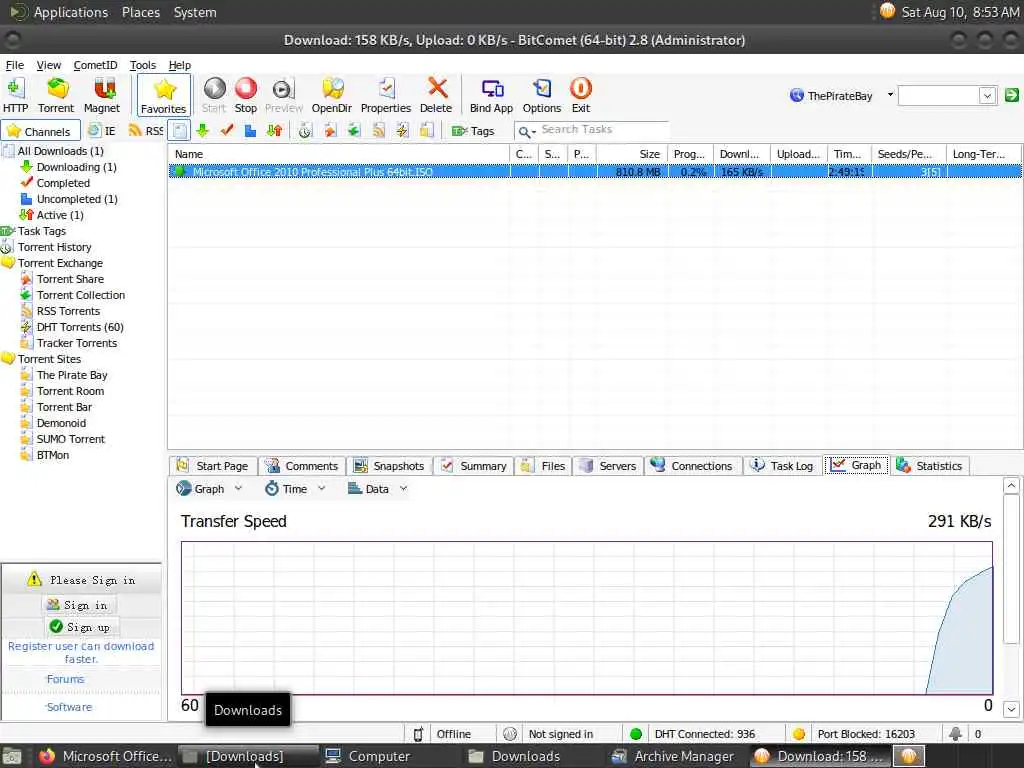
Task: Open BitComet Options
Action: (x=542, y=95)
